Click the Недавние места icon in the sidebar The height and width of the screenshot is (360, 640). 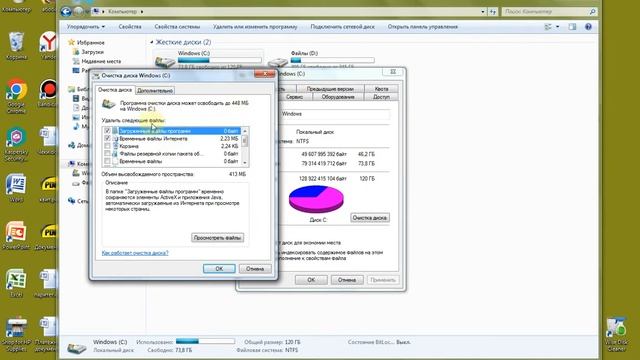coord(76,61)
